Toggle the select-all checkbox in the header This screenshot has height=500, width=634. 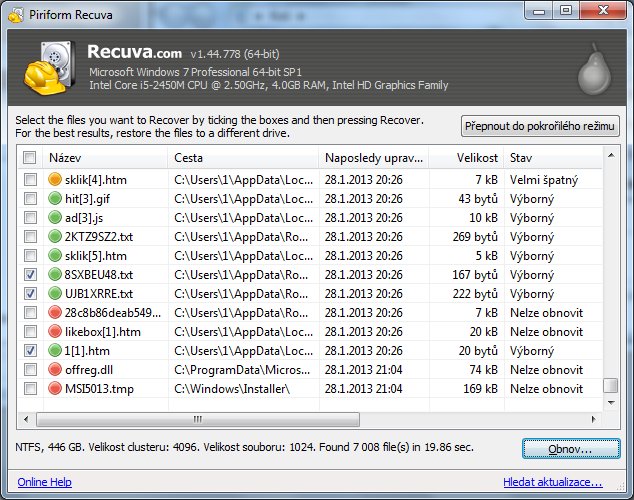tap(30, 157)
